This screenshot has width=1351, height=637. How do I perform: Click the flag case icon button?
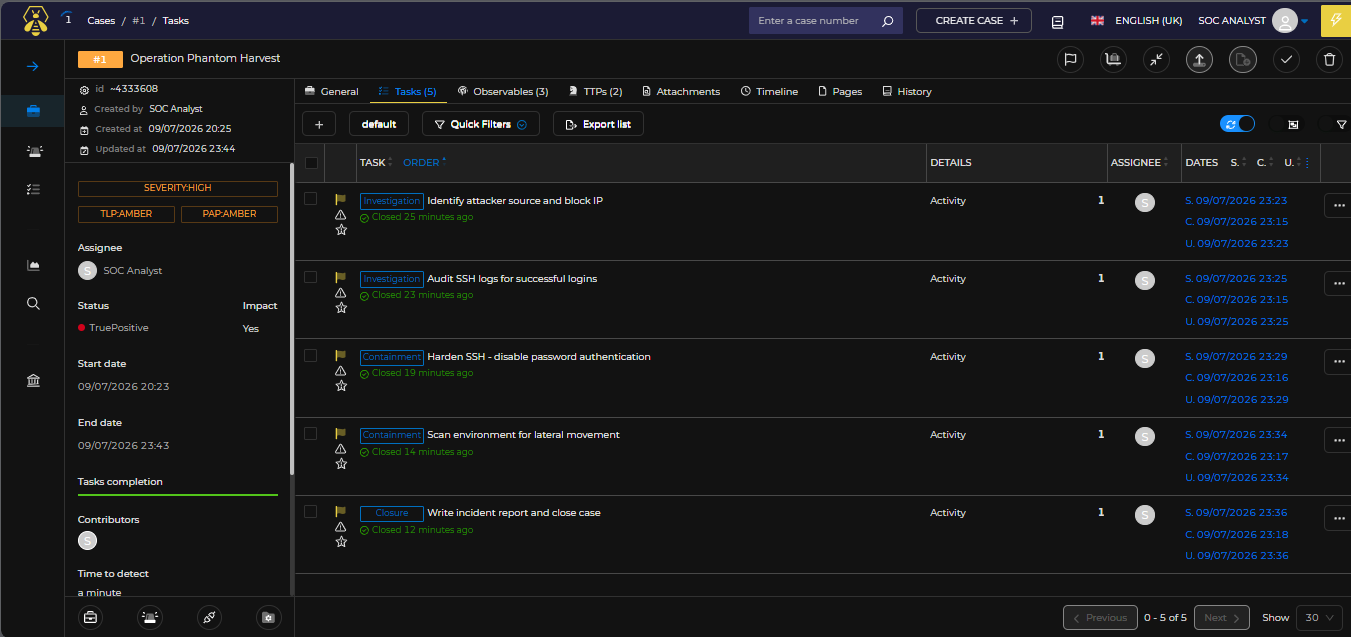click(1071, 60)
